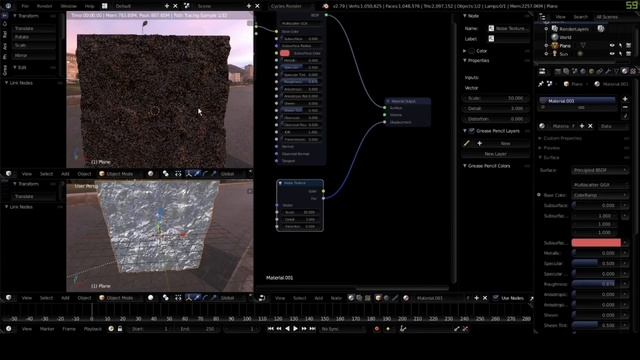Screen dimensions: 640x360
Task: Open Object Mode dropdown in upper viewport
Action: (120, 174)
